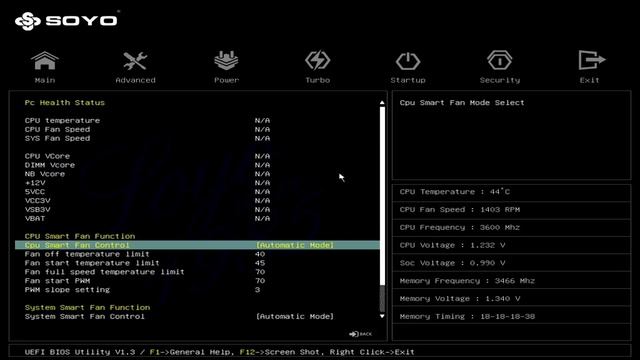The height and width of the screenshot is (360, 640).
Task: Open the Turbo lightning icon
Action: click(x=318, y=60)
